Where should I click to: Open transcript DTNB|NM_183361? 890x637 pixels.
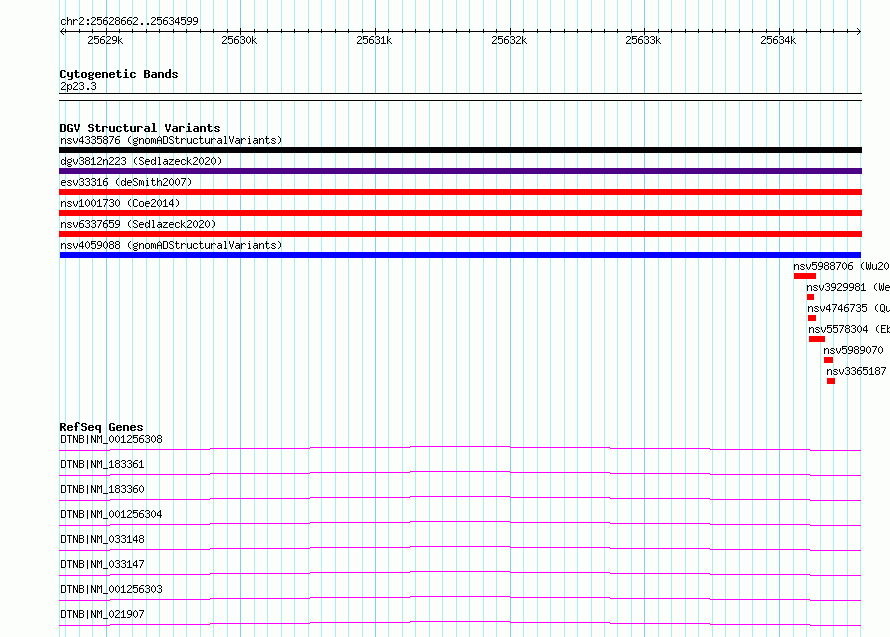[102, 464]
